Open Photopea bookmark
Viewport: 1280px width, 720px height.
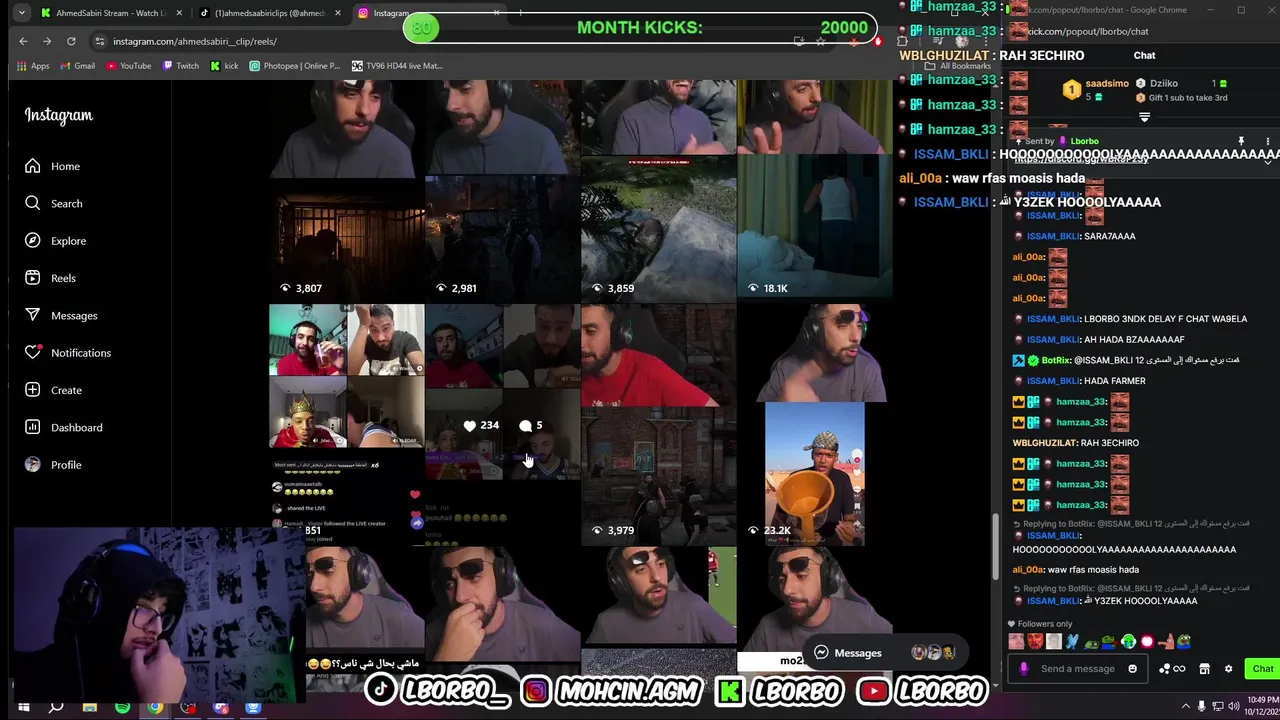pyautogui.click(x=295, y=66)
